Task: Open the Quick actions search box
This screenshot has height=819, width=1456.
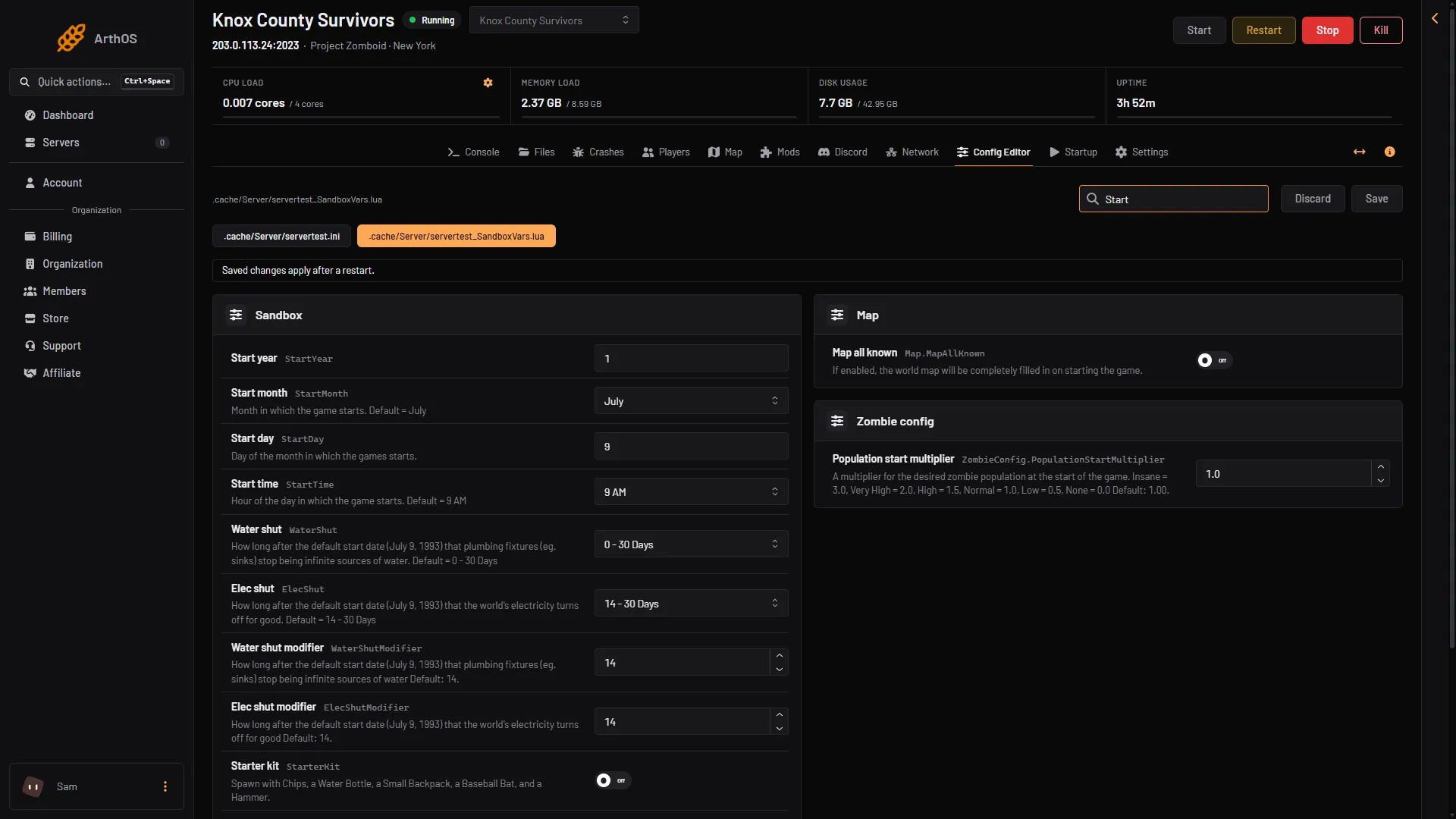Action: 96,81
